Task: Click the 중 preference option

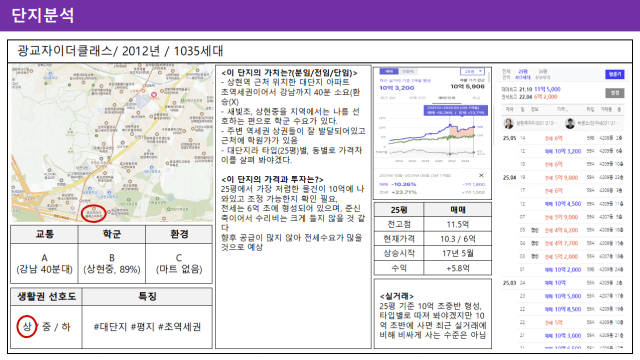Action: tap(47, 327)
